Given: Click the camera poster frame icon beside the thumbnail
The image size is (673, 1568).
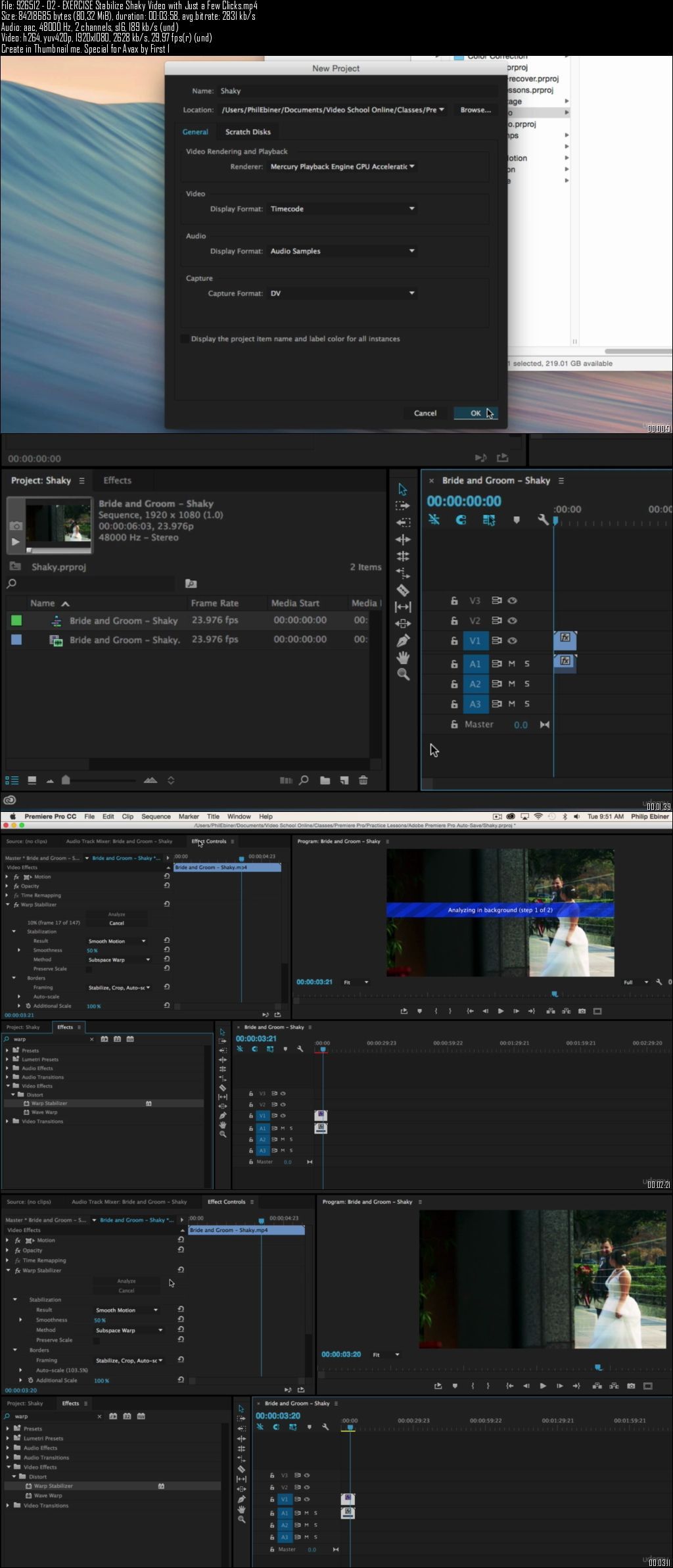Looking at the screenshot, I should coord(16,525).
